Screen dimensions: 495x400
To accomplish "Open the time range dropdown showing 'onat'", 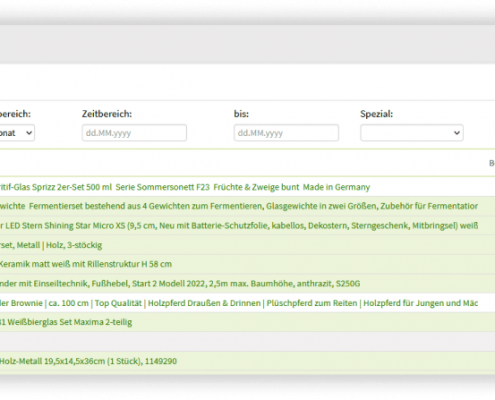I will pyautogui.click(x=17, y=133).
